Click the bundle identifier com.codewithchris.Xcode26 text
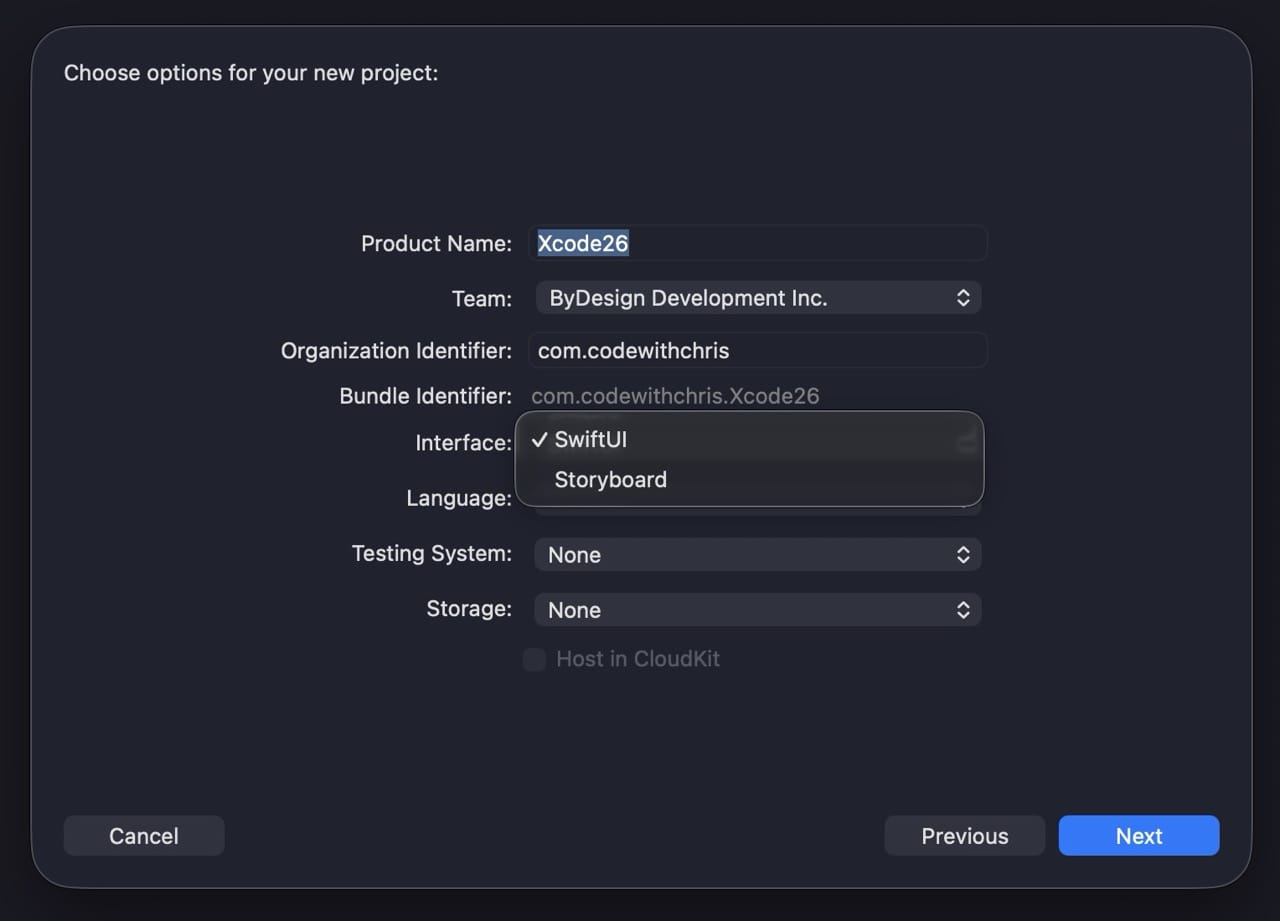1280x921 pixels. click(675, 396)
